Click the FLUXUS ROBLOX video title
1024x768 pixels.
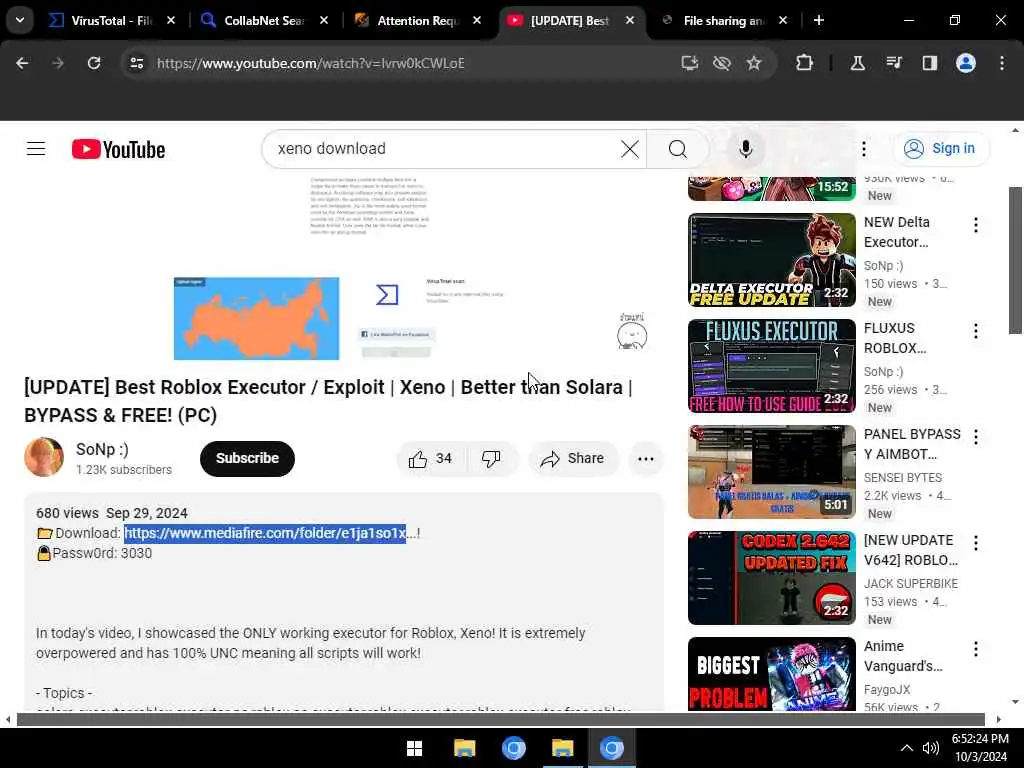[x=895, y=338]
